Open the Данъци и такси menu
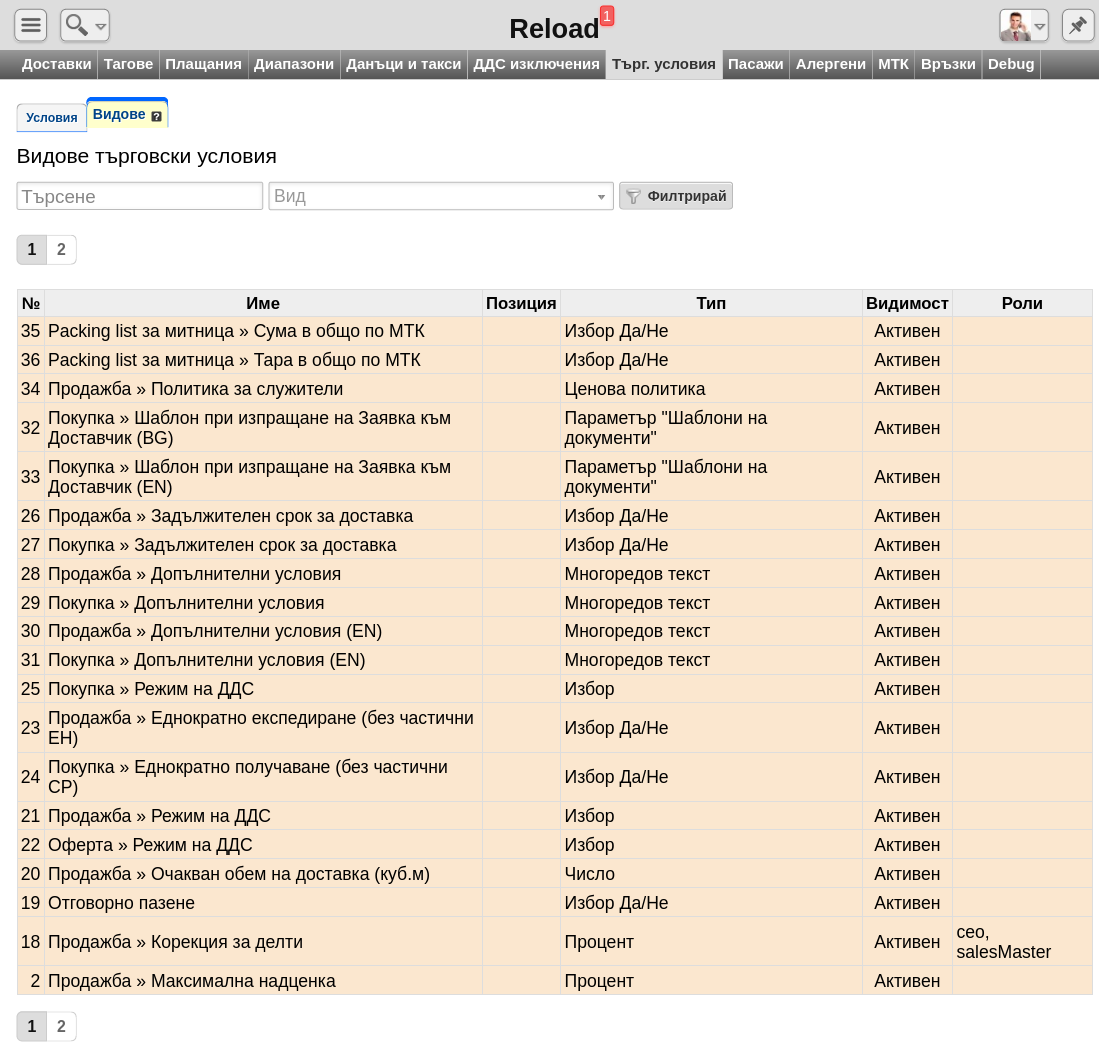The image size is (1099, 1057). 404,64
